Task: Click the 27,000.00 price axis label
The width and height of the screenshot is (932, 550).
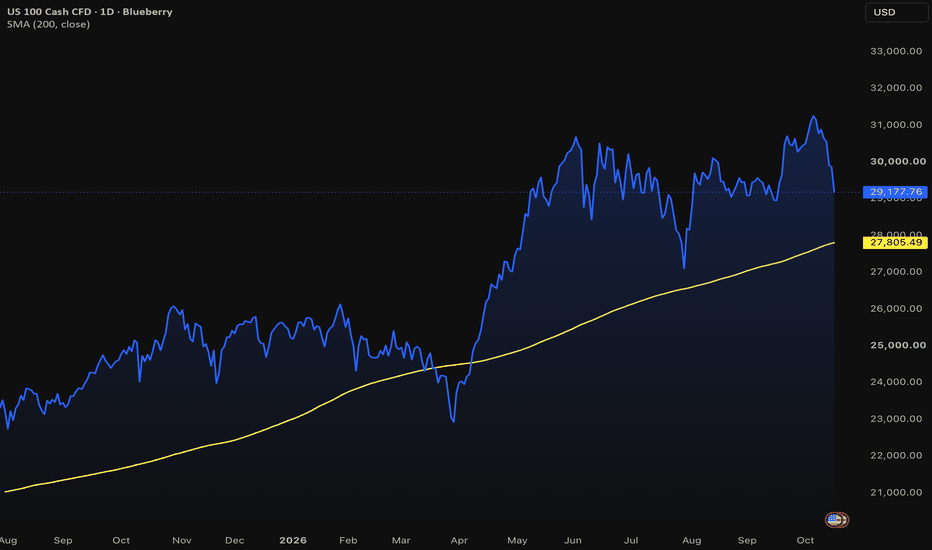Action: (896, 272)
